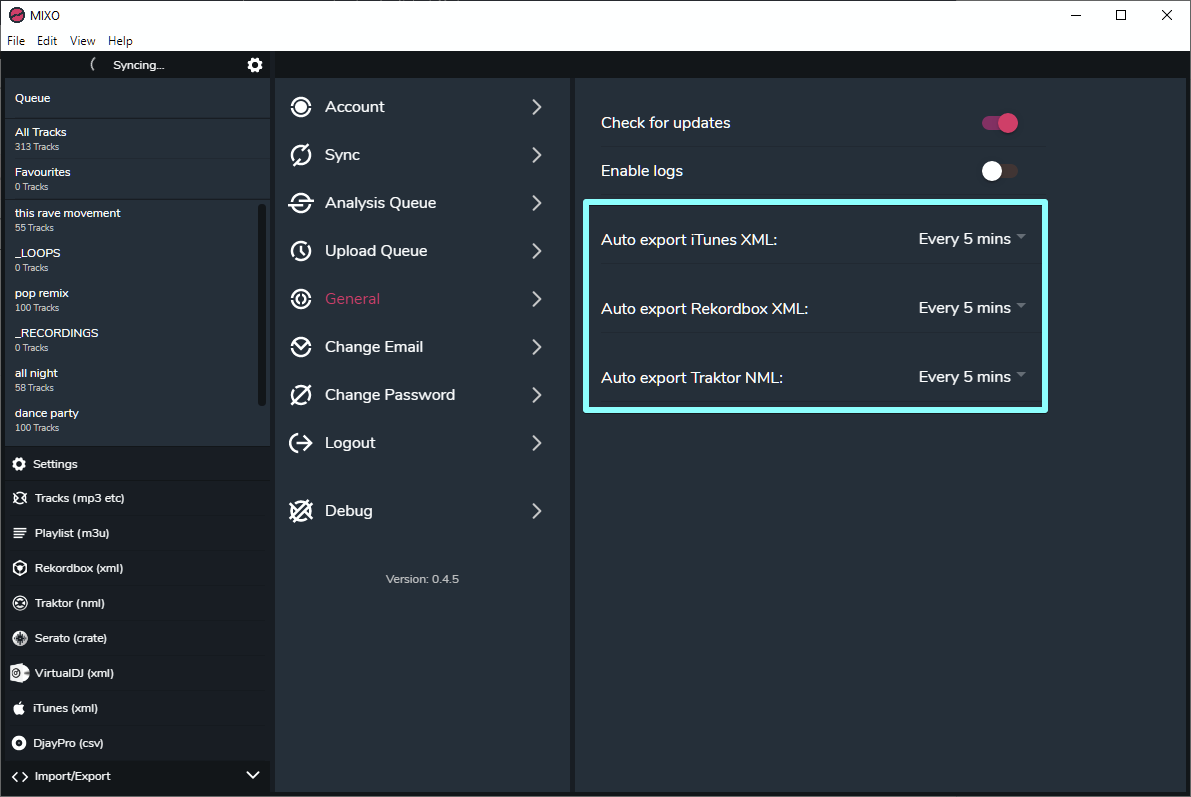Select the '_LOOPS' playlist
The image size is (1191, 797).
[x=131, y=260]
